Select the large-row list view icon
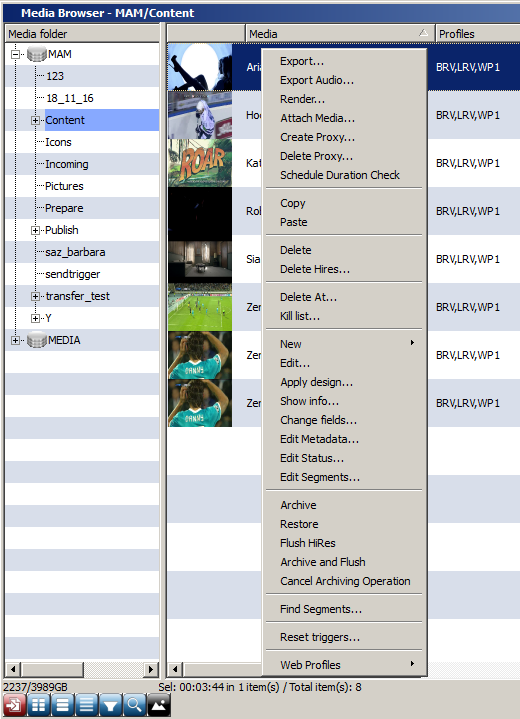 coord(62,705)
